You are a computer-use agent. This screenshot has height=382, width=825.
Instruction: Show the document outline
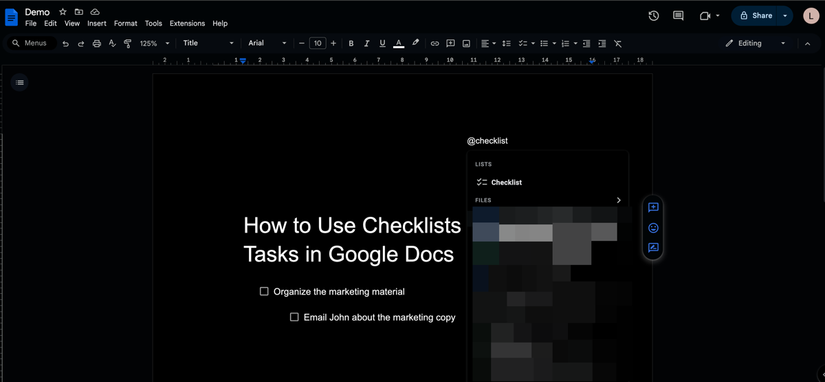click(19, 82)
